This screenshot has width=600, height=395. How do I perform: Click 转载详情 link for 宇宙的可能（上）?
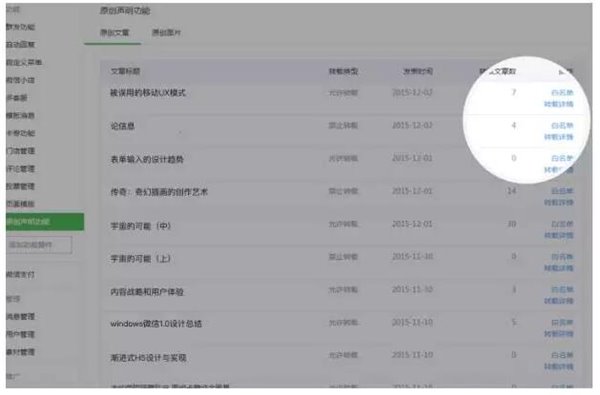(559, 268)
